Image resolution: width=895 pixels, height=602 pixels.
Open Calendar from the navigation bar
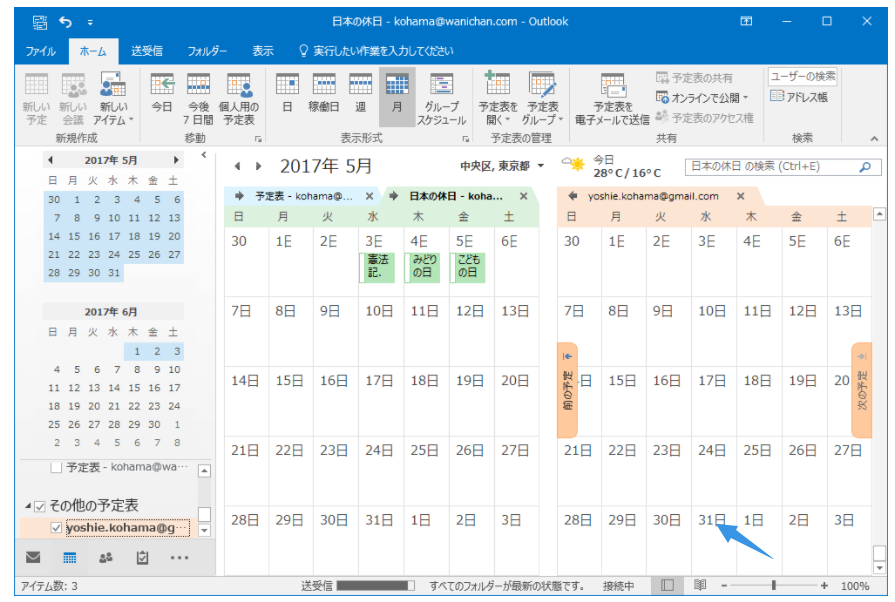[70, 557]
